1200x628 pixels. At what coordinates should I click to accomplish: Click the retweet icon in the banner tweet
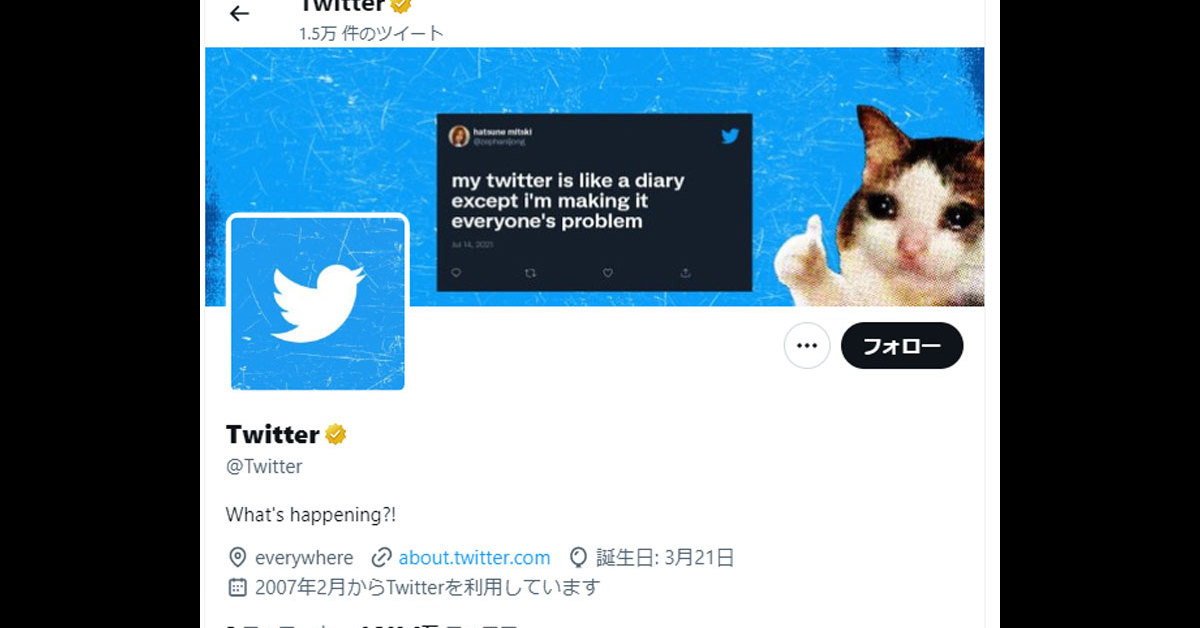pyautogui.click(x=531, y=272)
